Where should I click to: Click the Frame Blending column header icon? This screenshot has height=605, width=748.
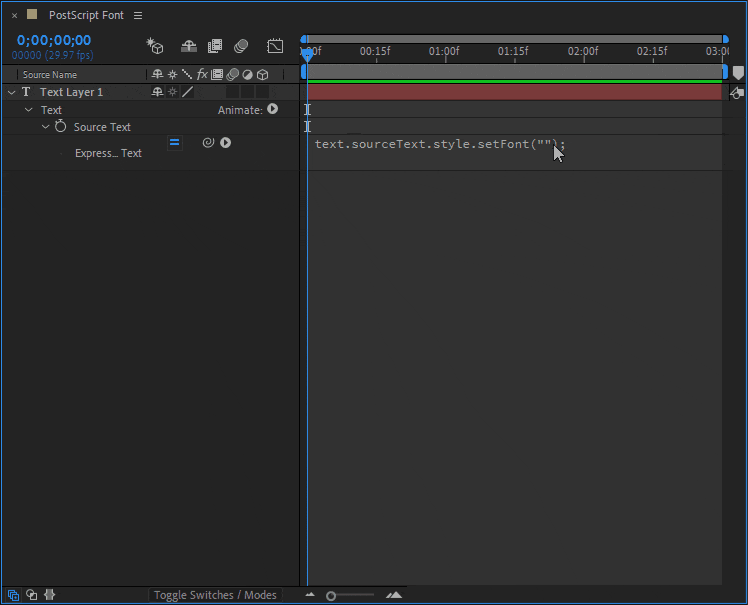(217, 74)
